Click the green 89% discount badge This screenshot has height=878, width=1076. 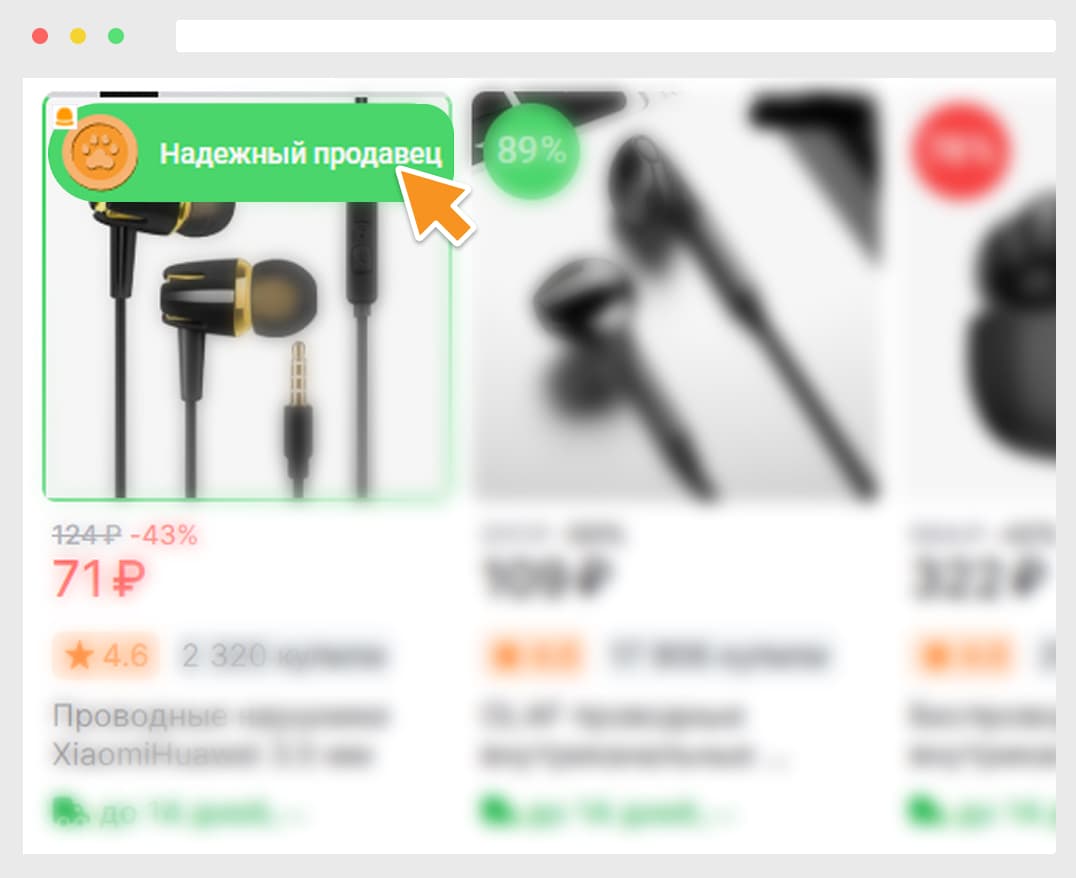(531, 150)
